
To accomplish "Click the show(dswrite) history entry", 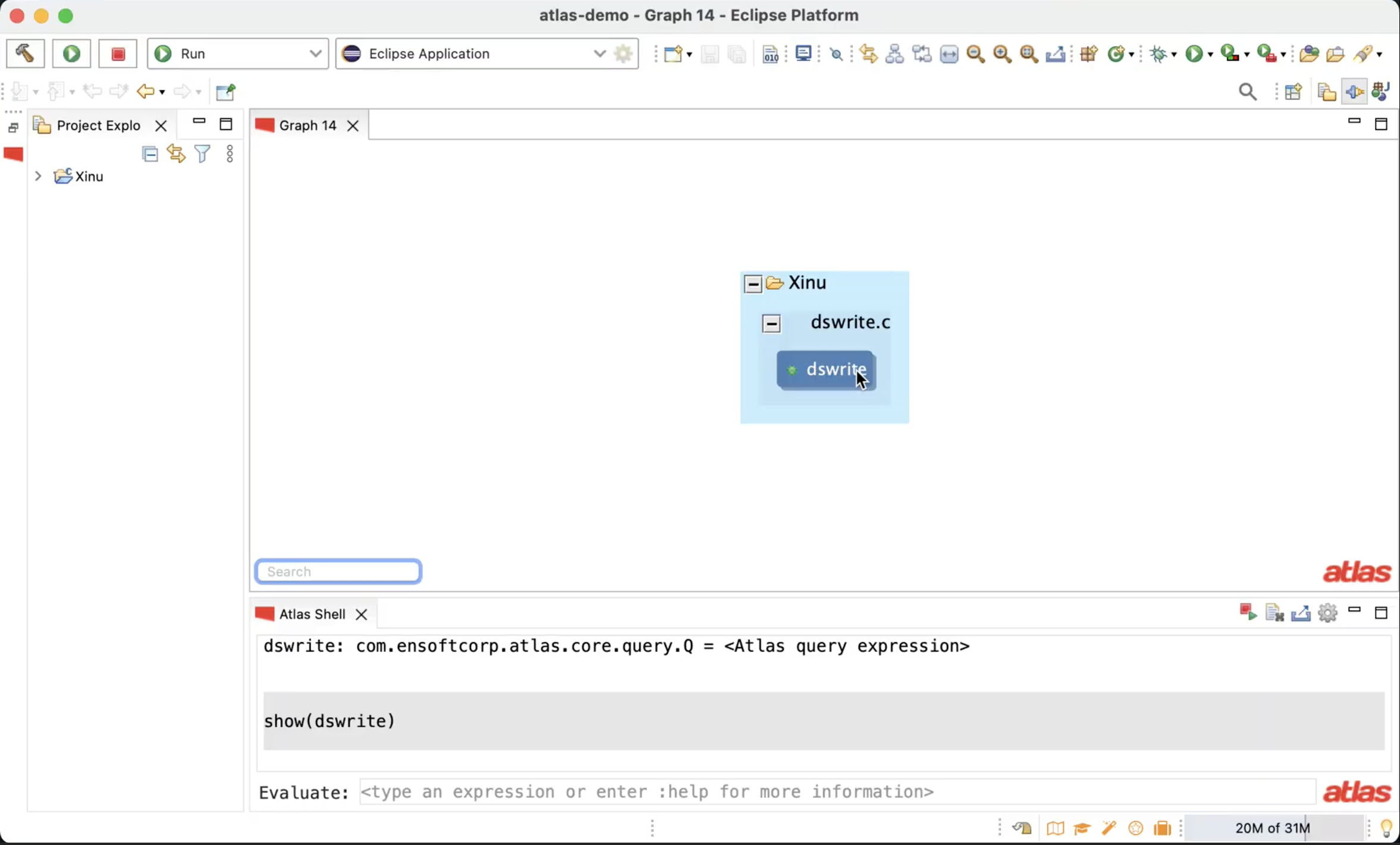I will pyautogui.click(x=824, y=721).
